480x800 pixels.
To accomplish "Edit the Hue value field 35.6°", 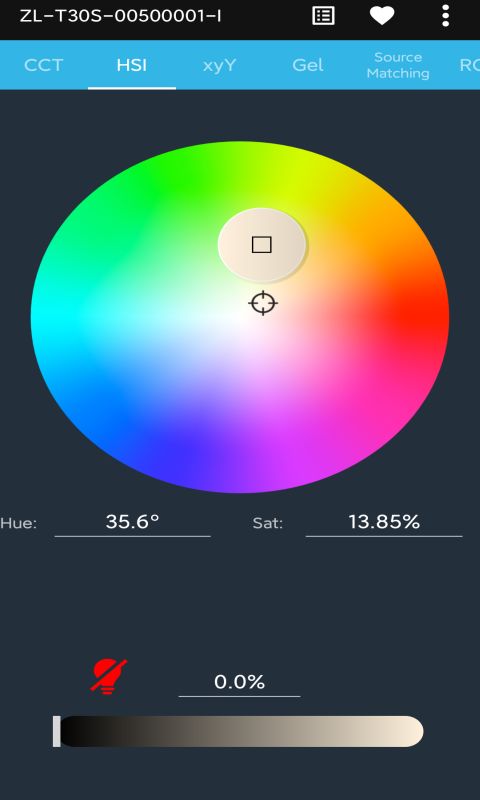I will coord(133,522).
